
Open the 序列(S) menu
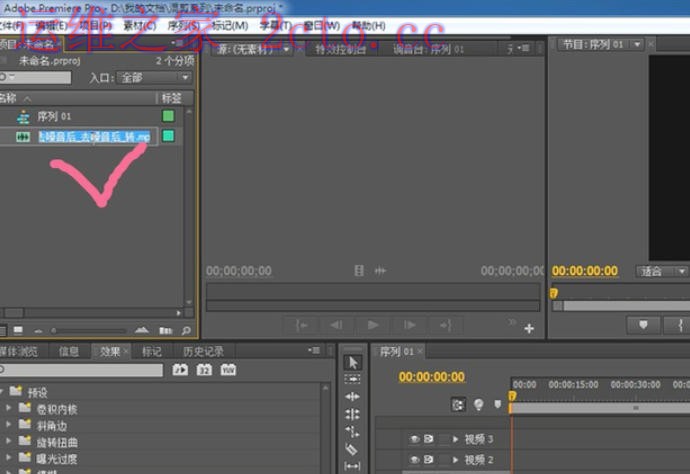coord(184,26)
